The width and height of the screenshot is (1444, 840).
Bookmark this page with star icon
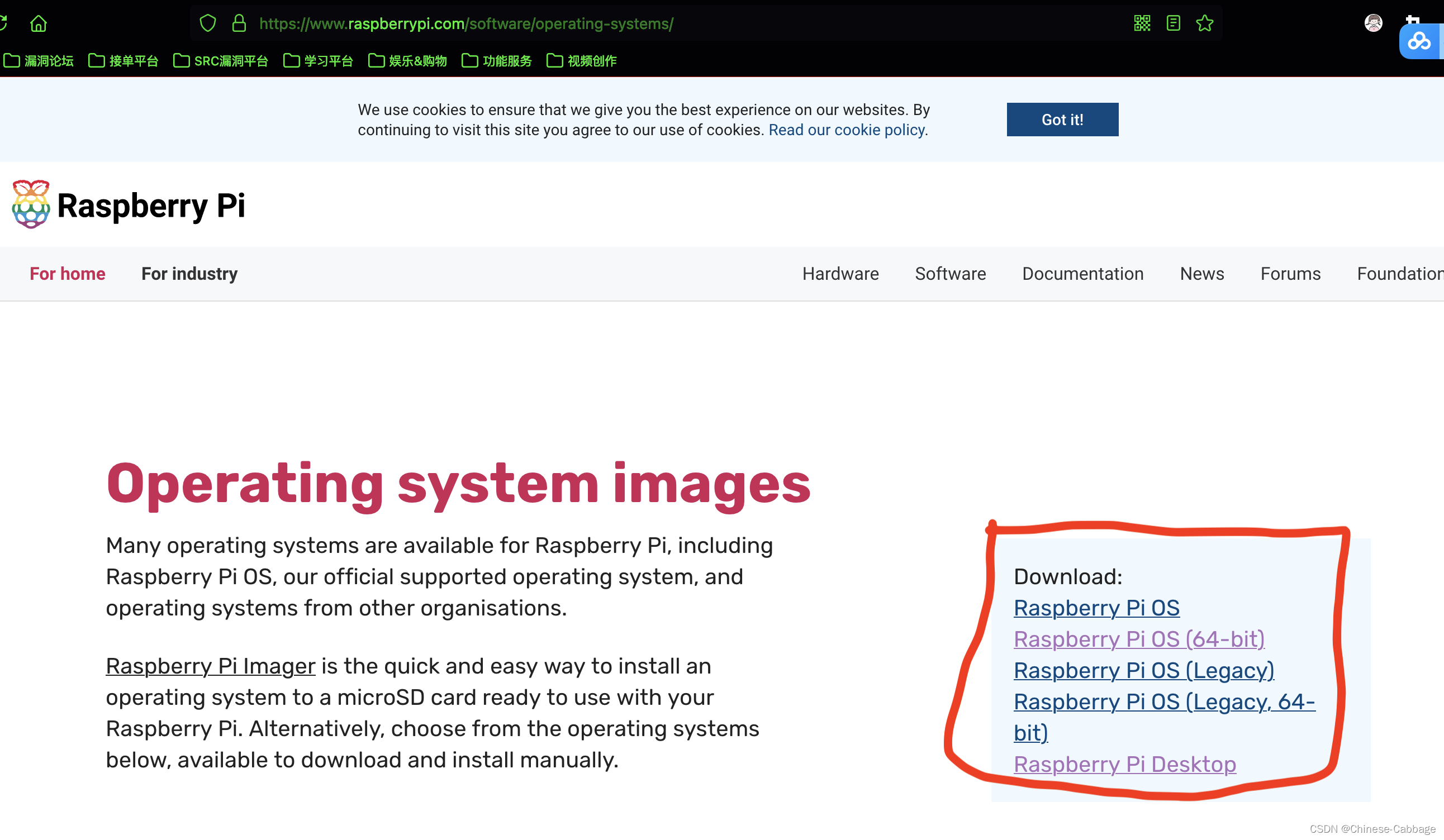click(x=1204, y=23)
